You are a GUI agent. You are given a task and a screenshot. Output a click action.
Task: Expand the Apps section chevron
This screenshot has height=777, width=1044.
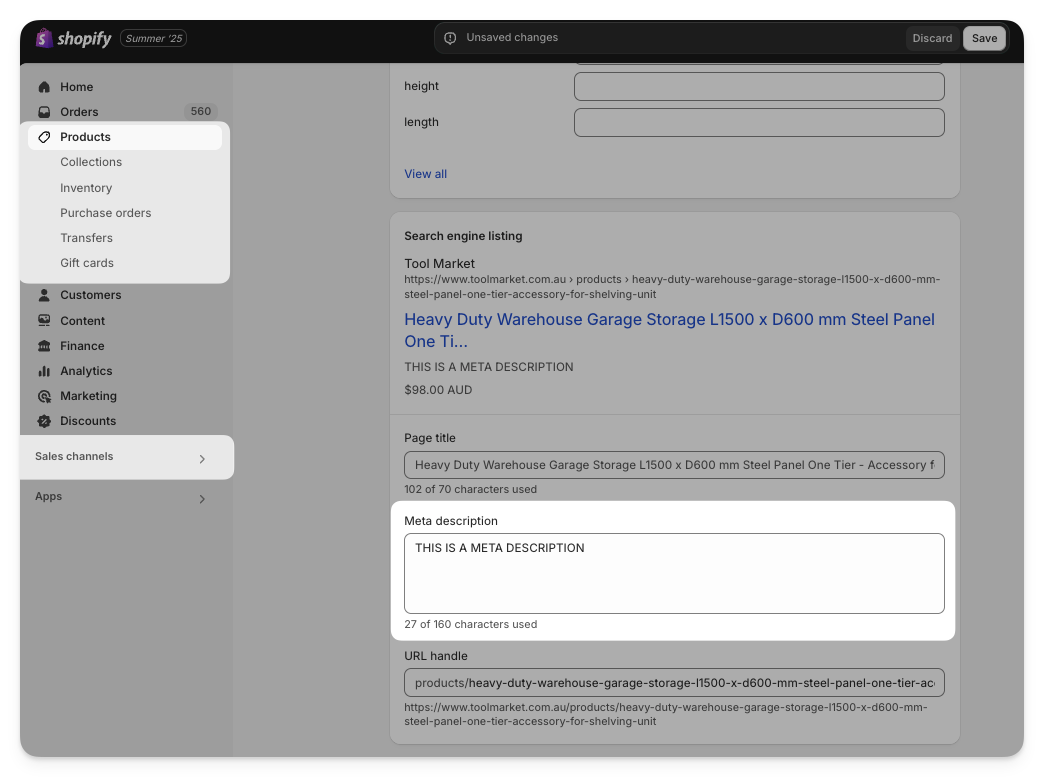(x=202, y=499)
